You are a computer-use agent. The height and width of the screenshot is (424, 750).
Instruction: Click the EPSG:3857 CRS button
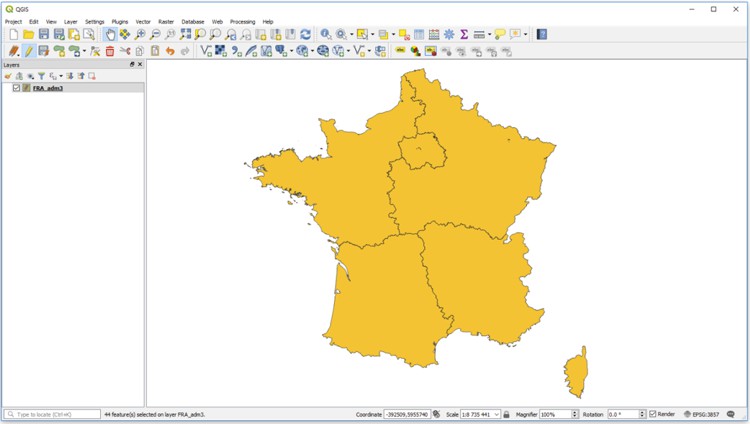click(701, 414)
